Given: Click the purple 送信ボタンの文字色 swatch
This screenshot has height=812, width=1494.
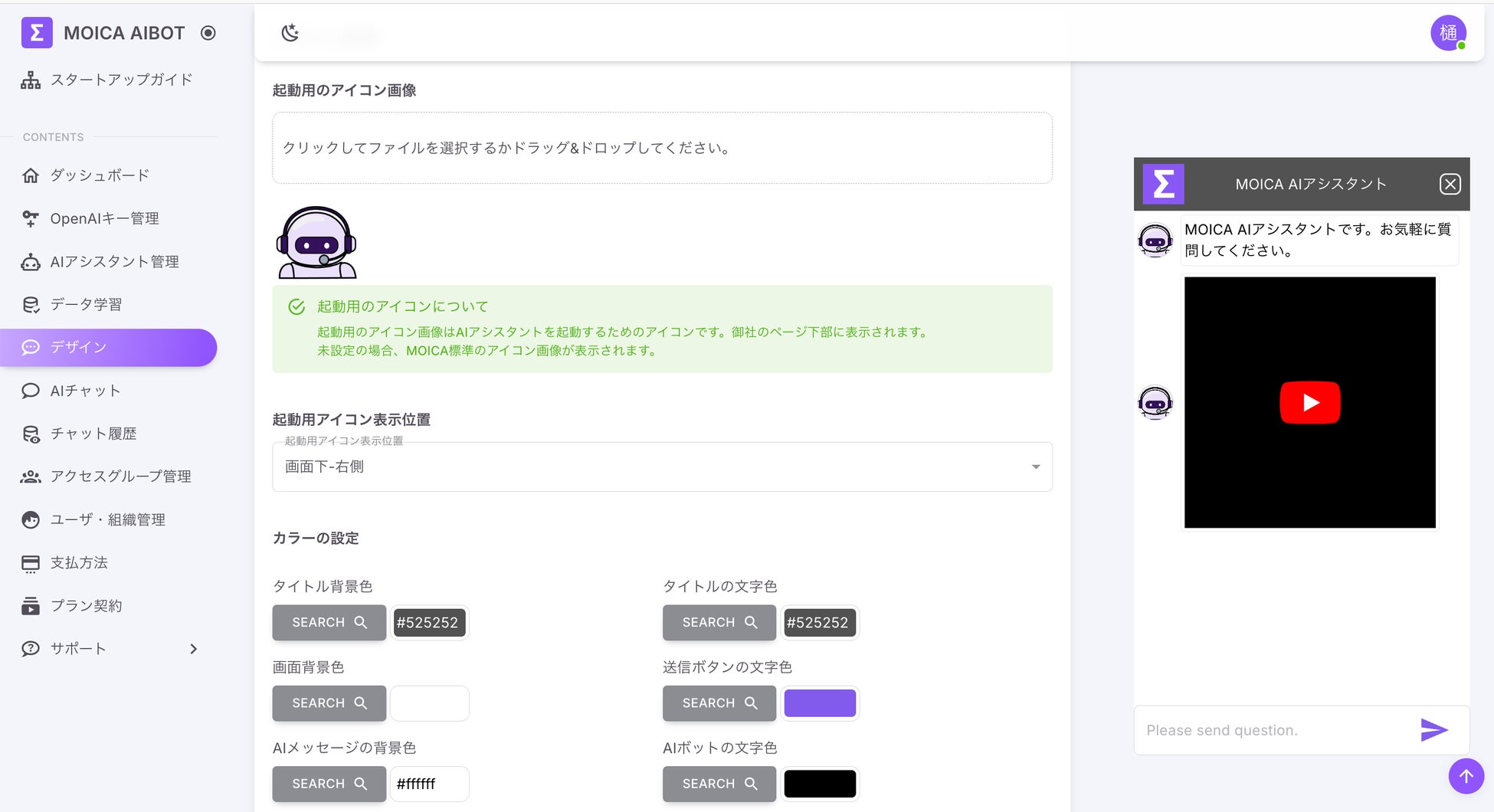Looking at the screenshot, I should point(820,703).
